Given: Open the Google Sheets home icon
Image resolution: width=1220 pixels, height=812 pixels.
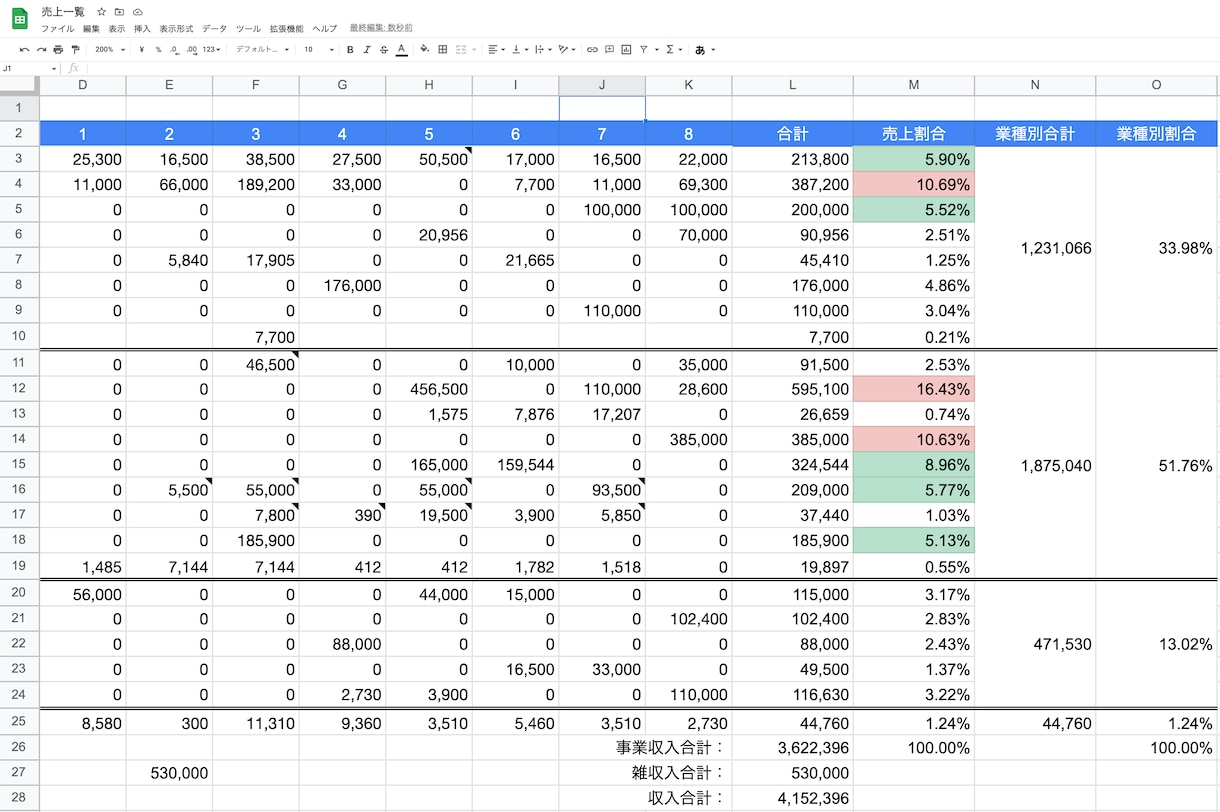Looking at the screenshot, I should pos(20,19).
